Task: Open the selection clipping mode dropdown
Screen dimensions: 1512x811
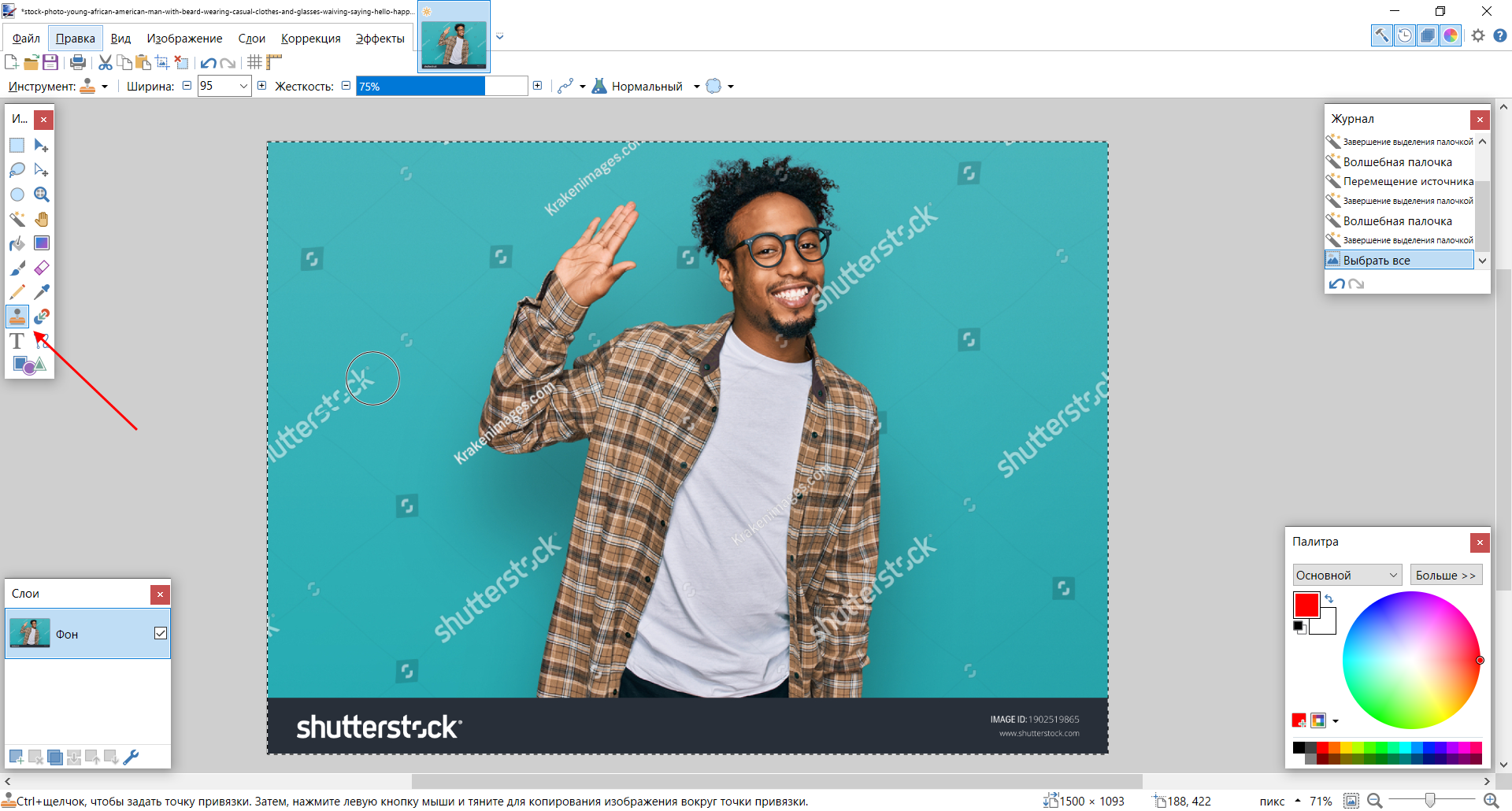Action: [x=720, y=87]
